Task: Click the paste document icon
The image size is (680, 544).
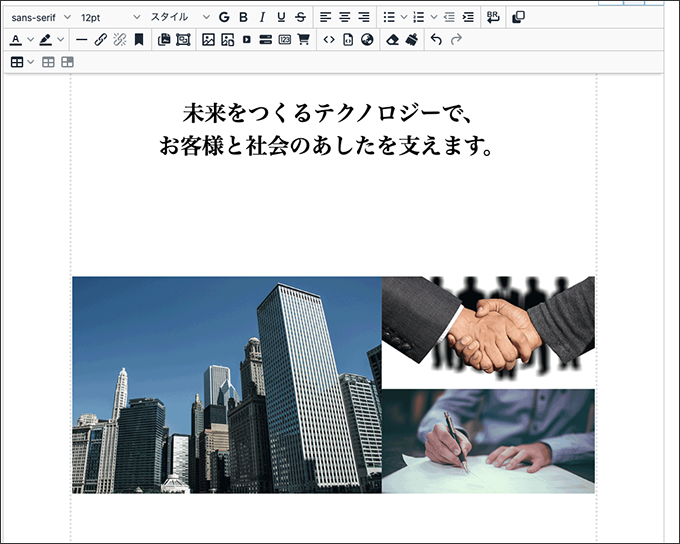Action: point(164,40)
